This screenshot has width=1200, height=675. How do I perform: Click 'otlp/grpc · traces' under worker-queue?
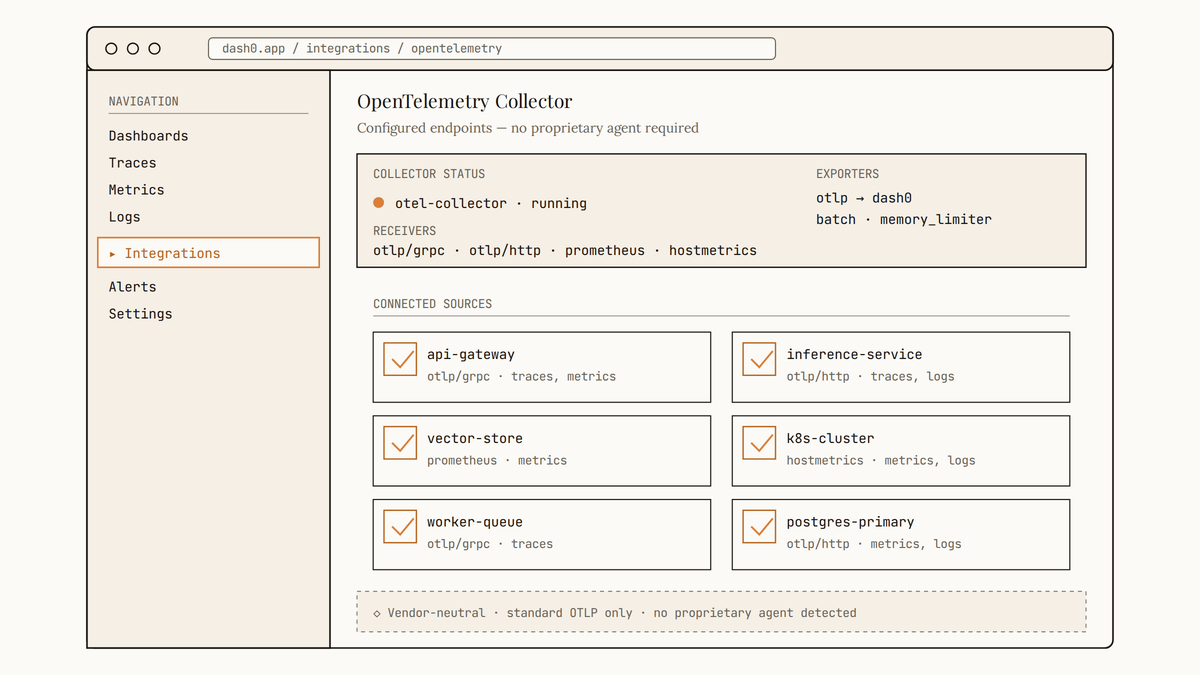click(x=490, y=545)
